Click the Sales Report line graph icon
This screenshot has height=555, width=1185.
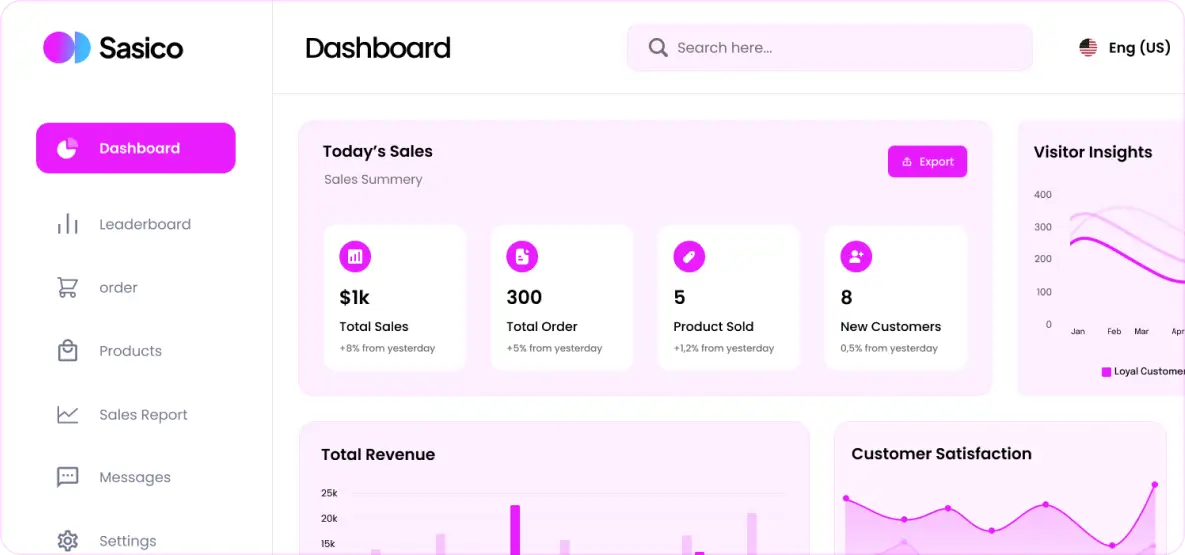coord(67,414)
